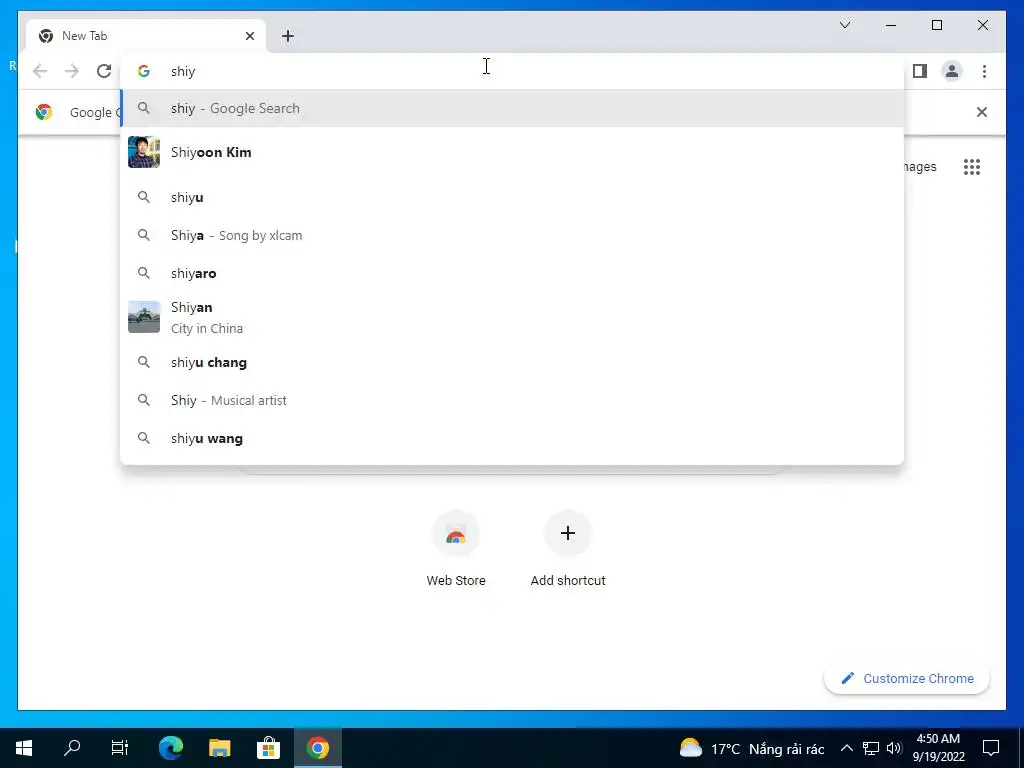This screenshot has width=1024, height=768.
Task: Select 'Shiy - Musical artist' suggestion
Action: point(512,400)
